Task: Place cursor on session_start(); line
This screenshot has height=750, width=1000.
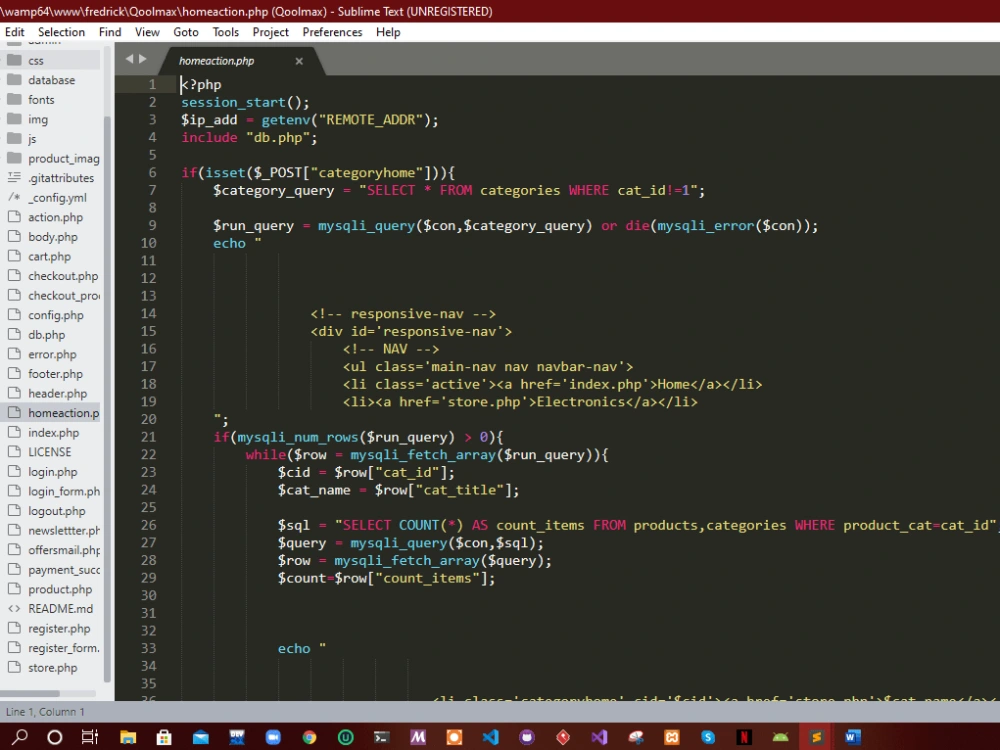Action: point(245,102)
